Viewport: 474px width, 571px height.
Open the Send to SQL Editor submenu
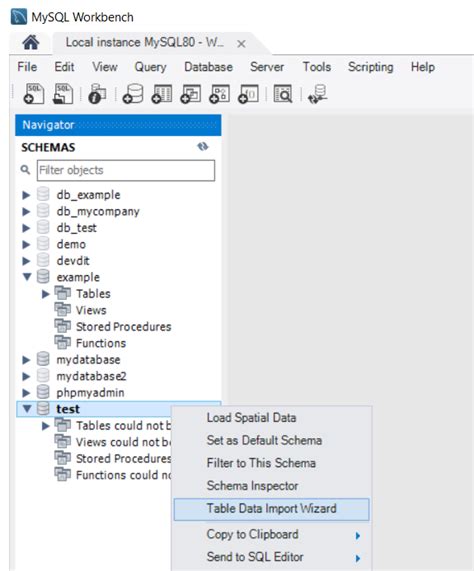[x=272, y=557]
